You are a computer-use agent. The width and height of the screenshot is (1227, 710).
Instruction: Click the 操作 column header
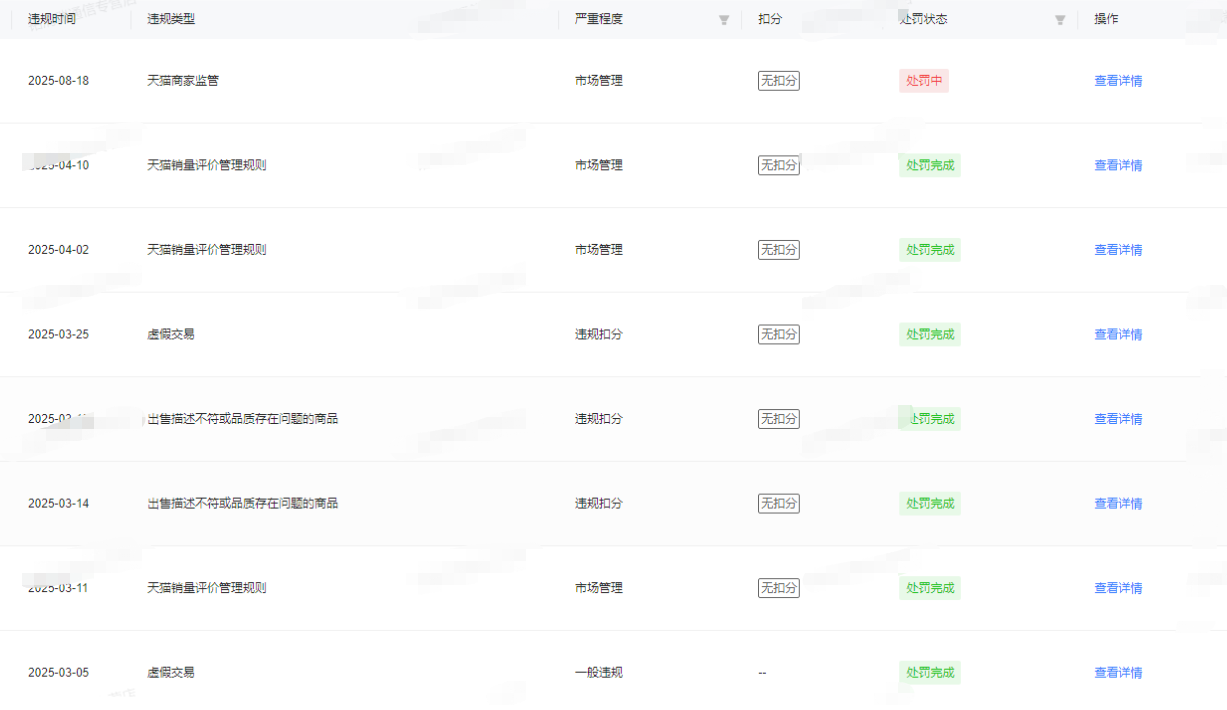(x=1106, y=19)
